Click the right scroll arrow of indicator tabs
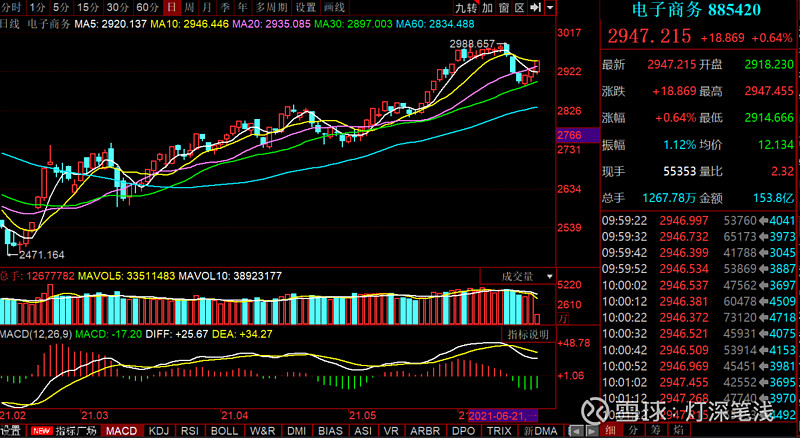Screen dimensions: 800x438 tap(591, 431)
